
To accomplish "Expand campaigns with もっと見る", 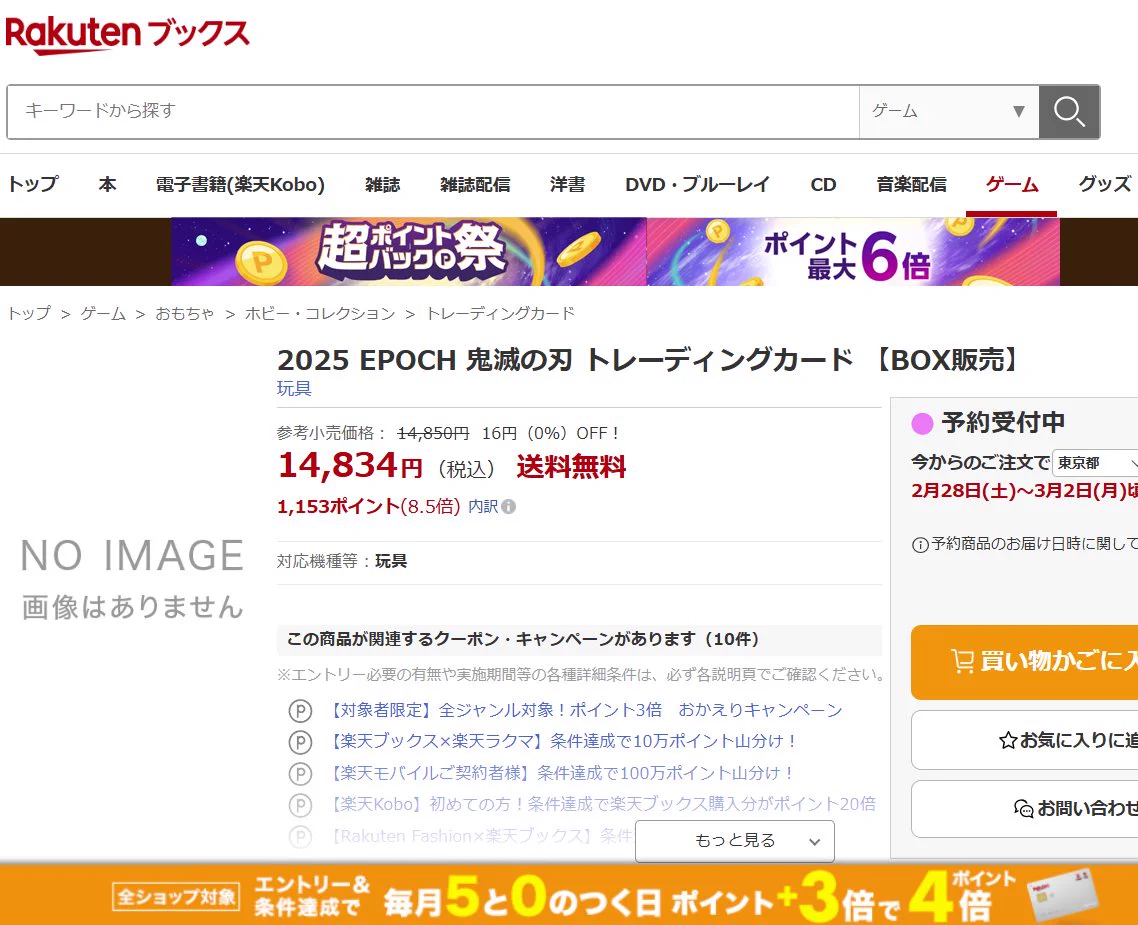I will (734, 841).
